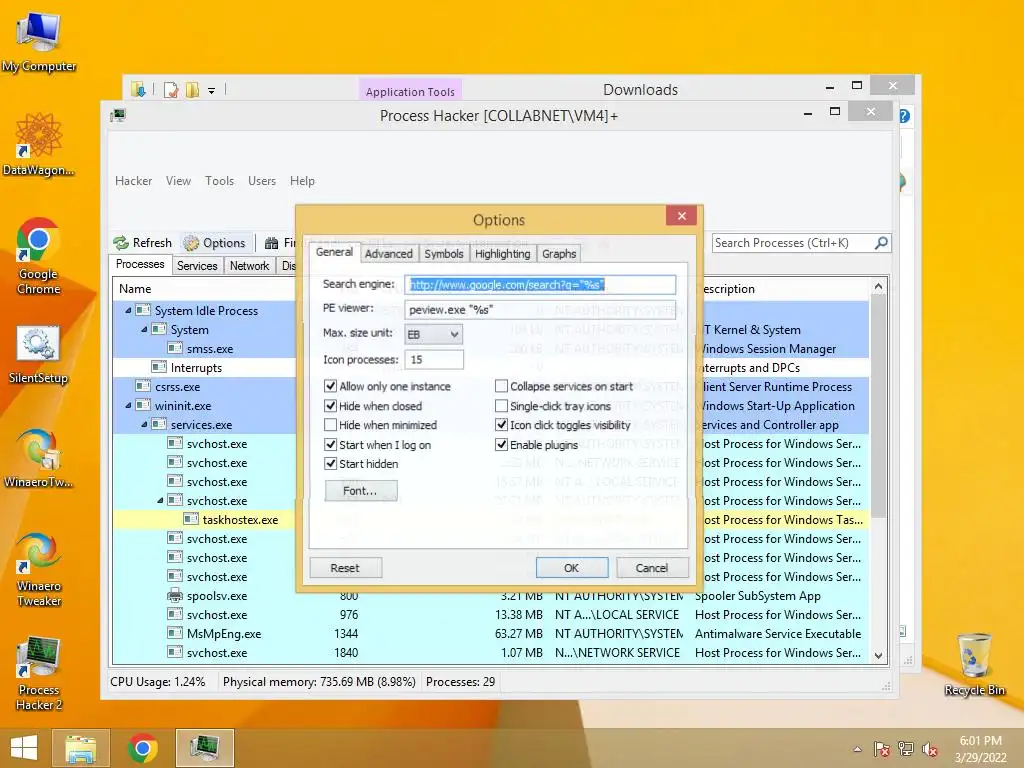
Task: Click the Cancel button
Action: point(652,568)
